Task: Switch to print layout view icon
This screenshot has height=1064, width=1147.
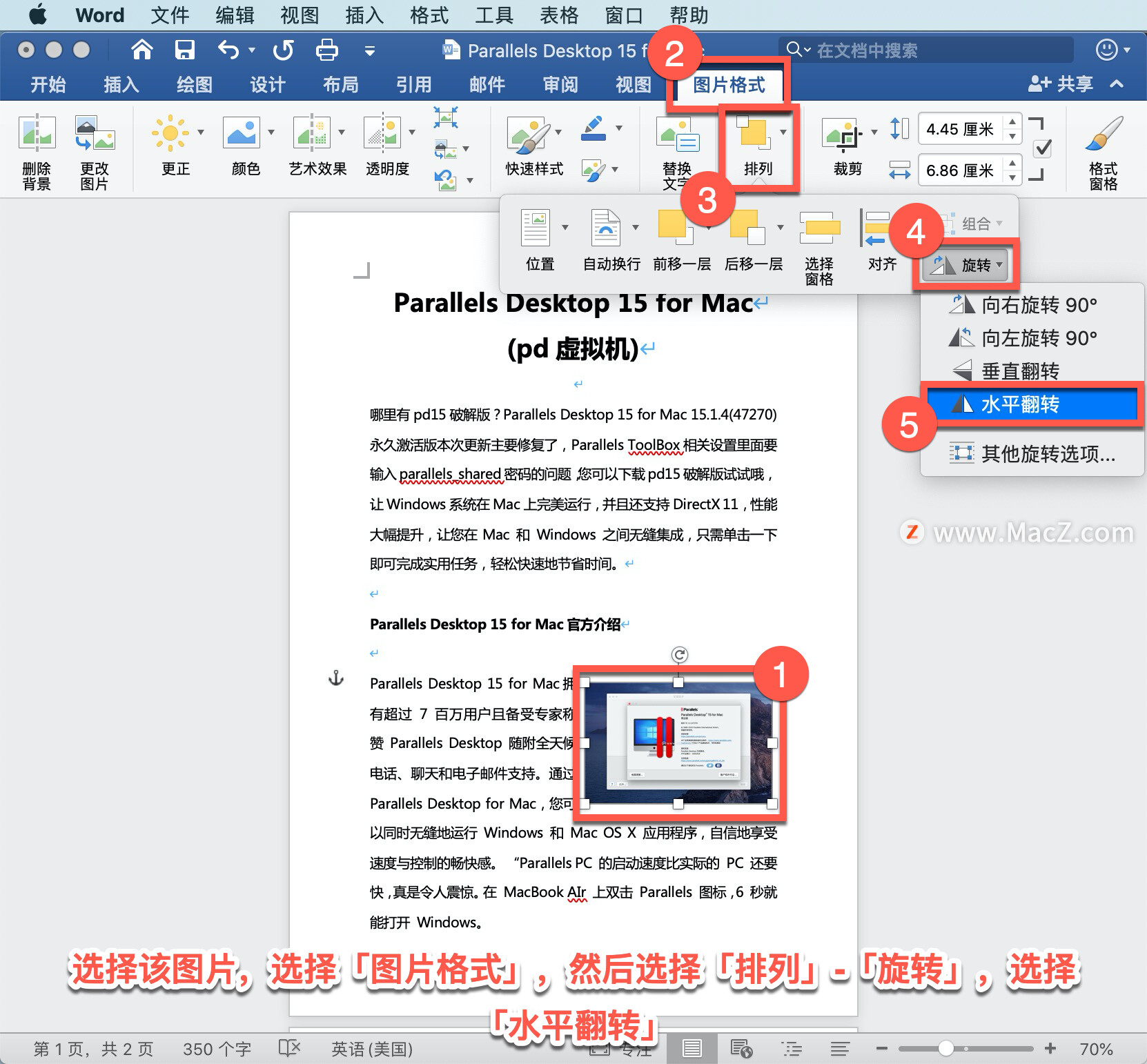Action: tap(692, 1049)
